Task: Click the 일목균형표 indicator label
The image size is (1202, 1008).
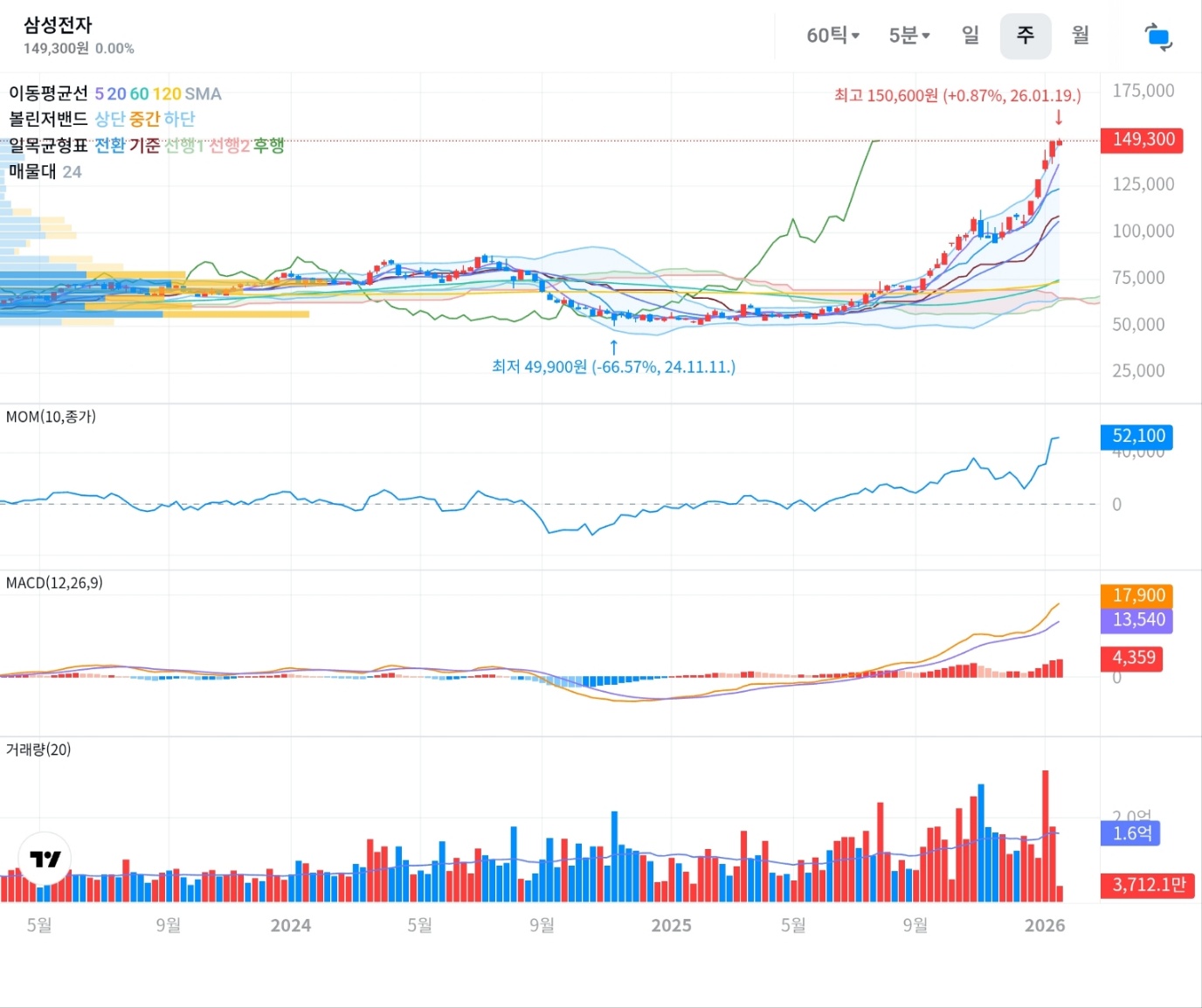Action: tap(49, 145)
